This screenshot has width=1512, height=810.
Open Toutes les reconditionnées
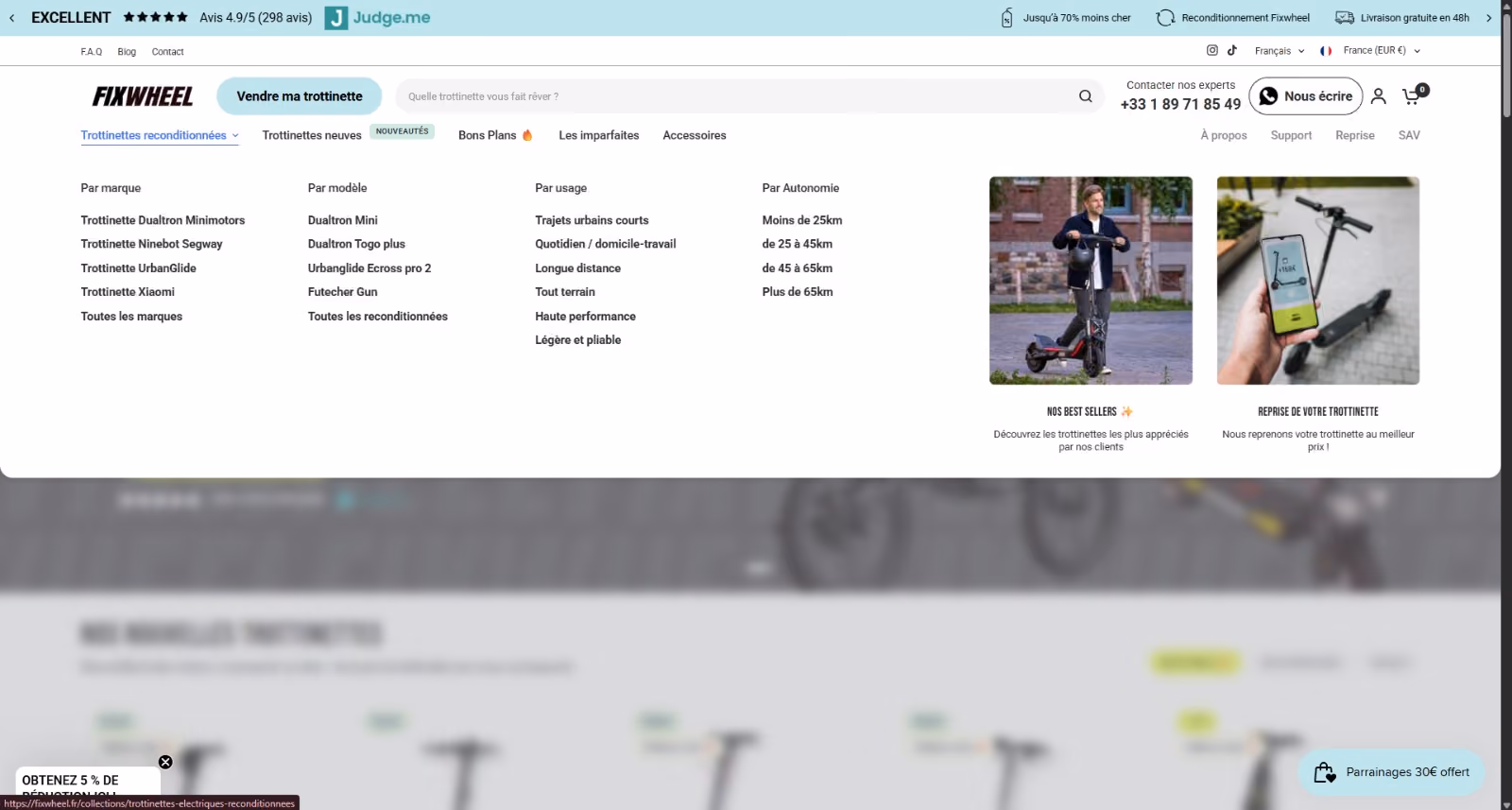click(378, 317)
